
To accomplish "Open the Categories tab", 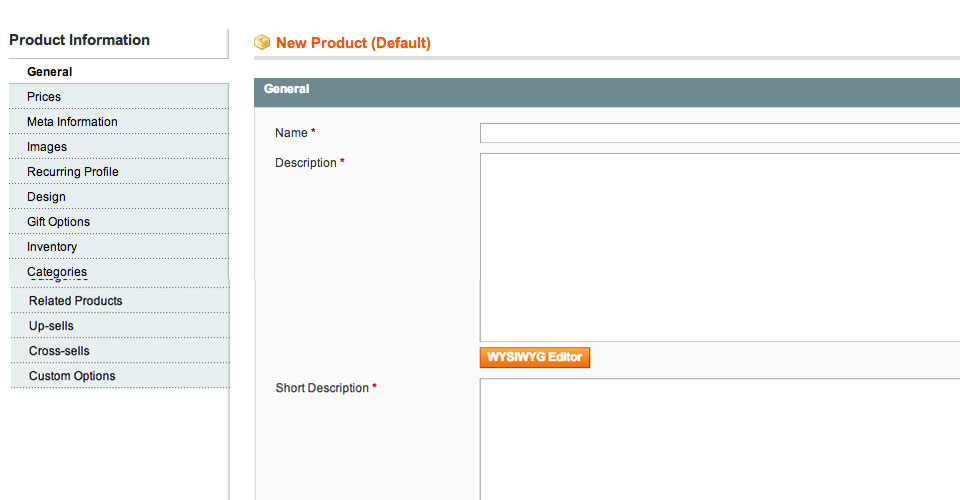I will 119,271.
